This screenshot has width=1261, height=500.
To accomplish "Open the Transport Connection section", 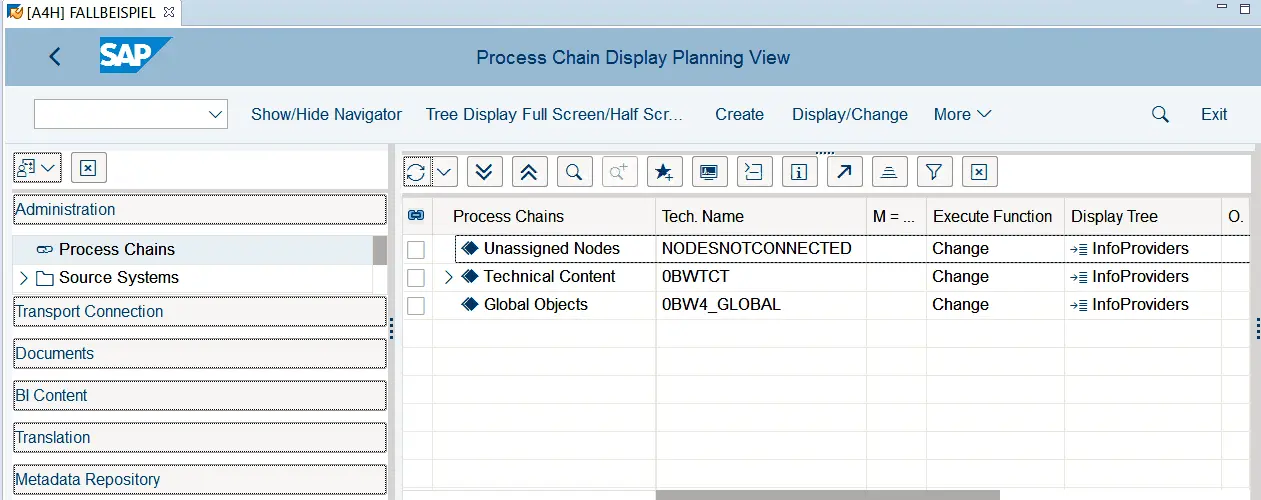I will point(199,311).
